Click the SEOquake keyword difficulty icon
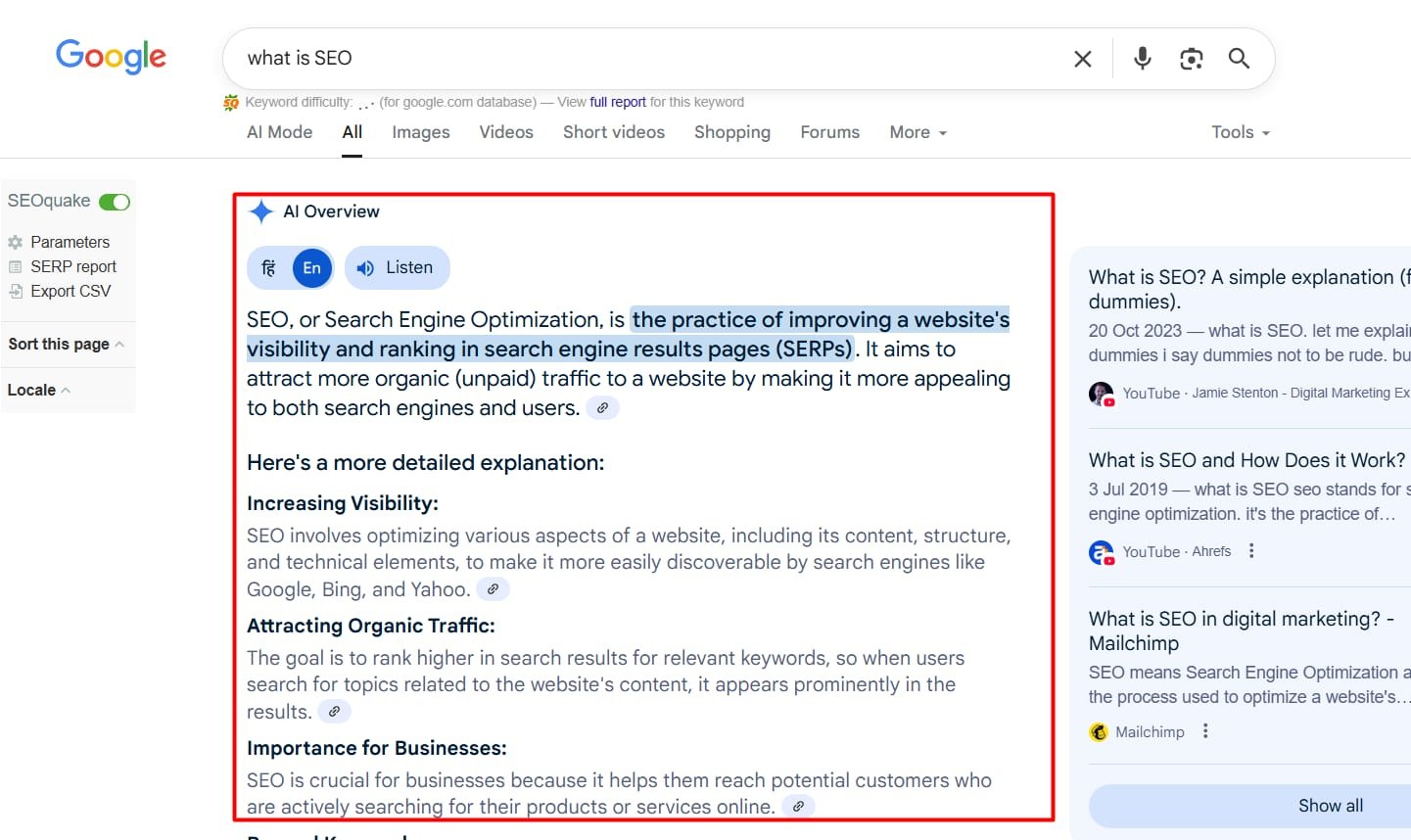Viewport: 1411px width, 840px height. point(231,102)
